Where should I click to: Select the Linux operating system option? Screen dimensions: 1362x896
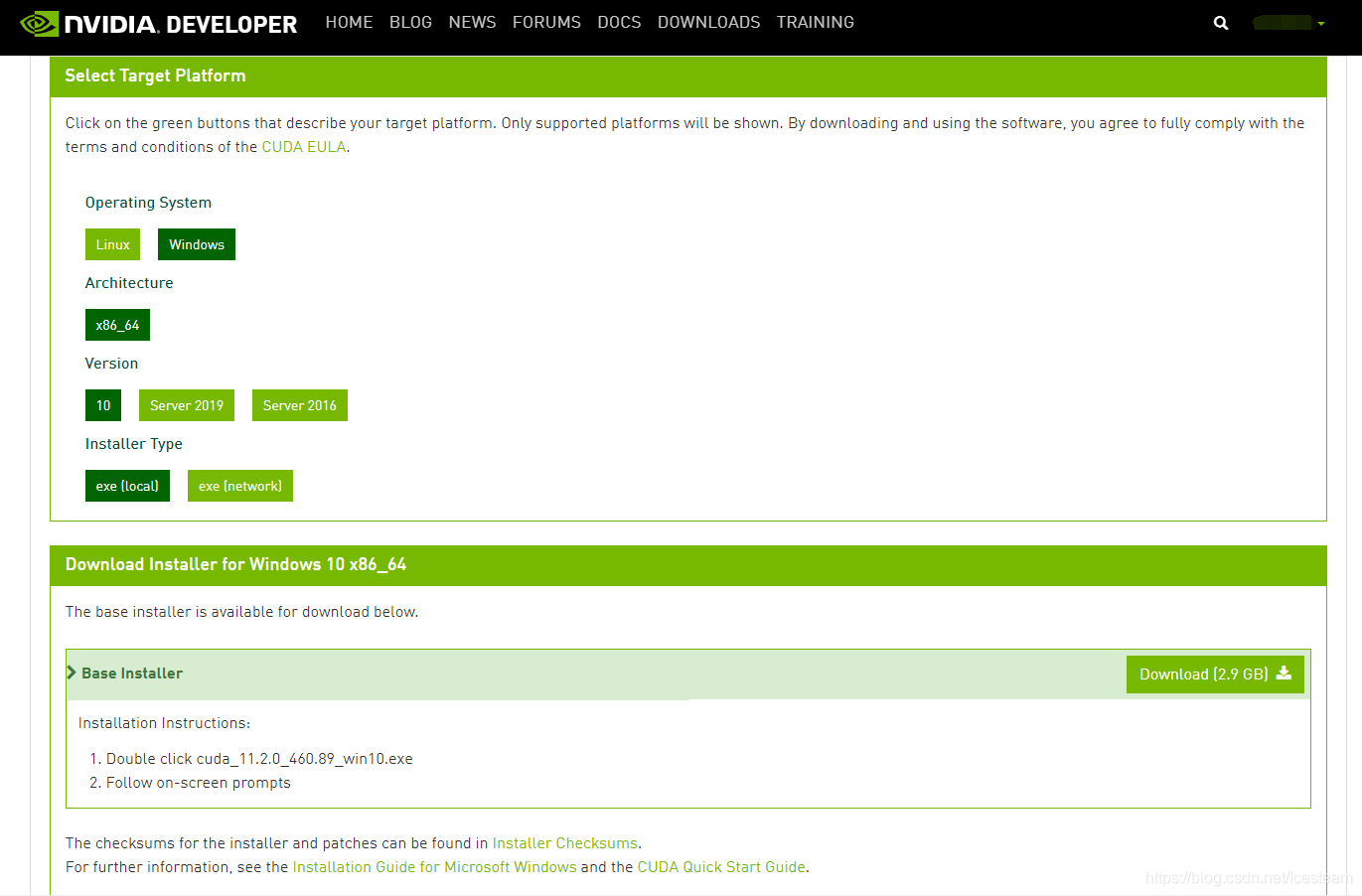[x=112, y=244]
